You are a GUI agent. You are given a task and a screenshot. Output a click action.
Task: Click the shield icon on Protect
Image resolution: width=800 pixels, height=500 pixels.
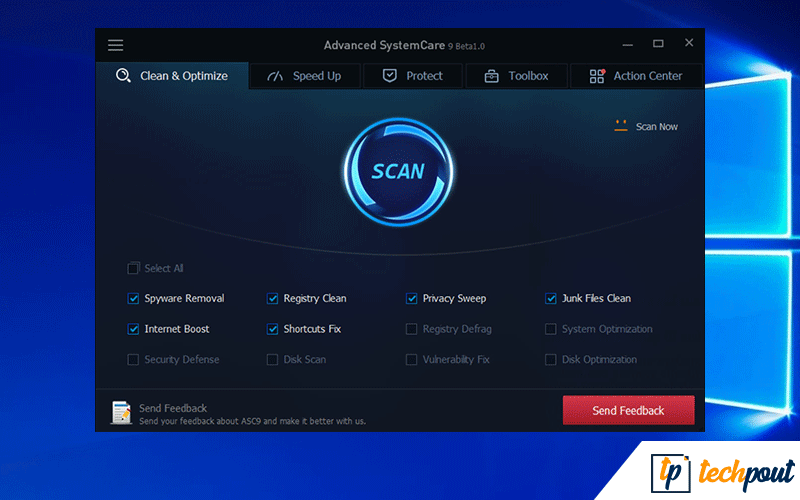tap(389, 76)
